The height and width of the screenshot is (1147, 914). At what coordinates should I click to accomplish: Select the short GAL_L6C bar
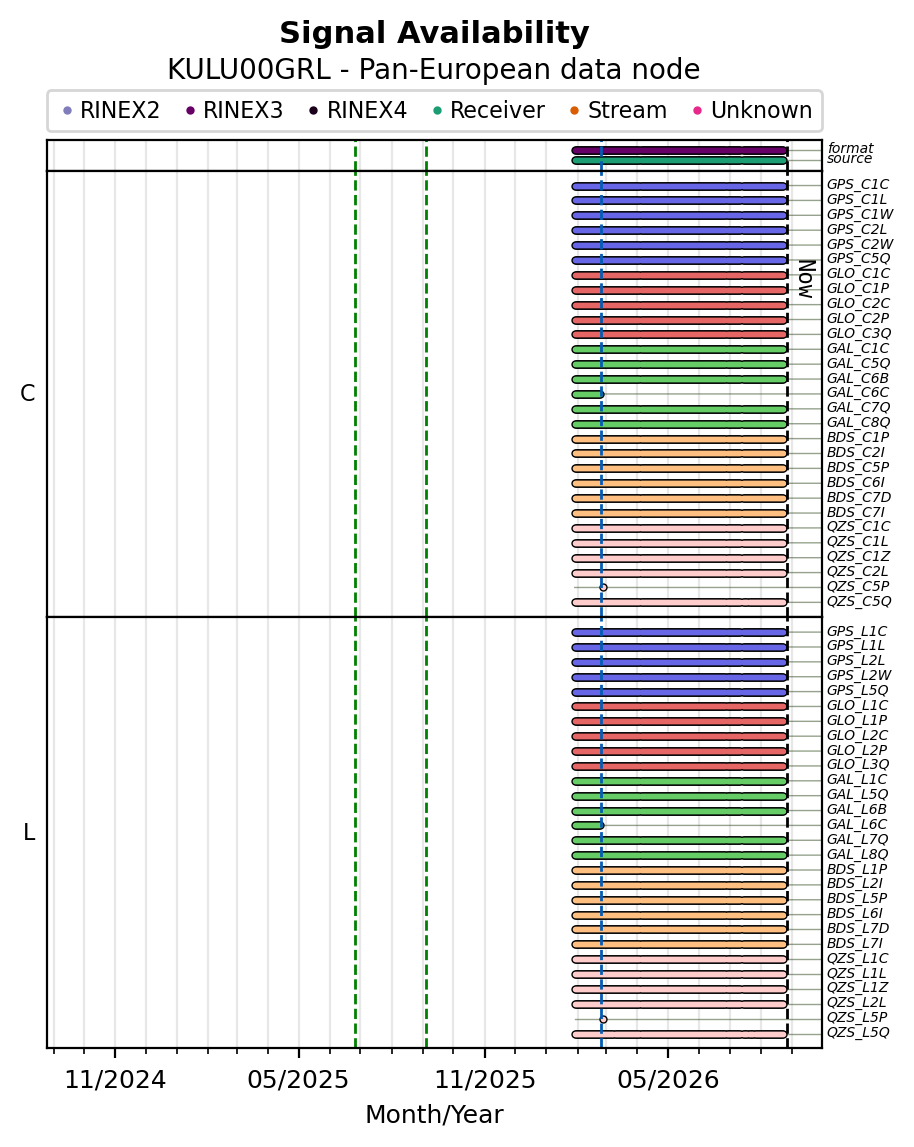tap(588, 825)
